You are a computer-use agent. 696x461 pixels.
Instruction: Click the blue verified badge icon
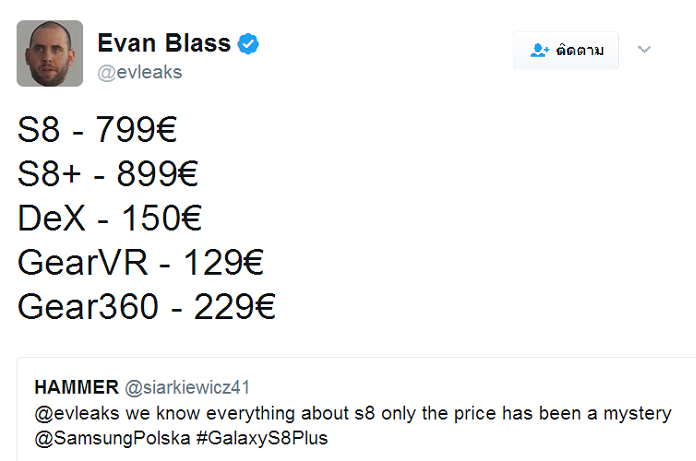[x=248, y=43]
